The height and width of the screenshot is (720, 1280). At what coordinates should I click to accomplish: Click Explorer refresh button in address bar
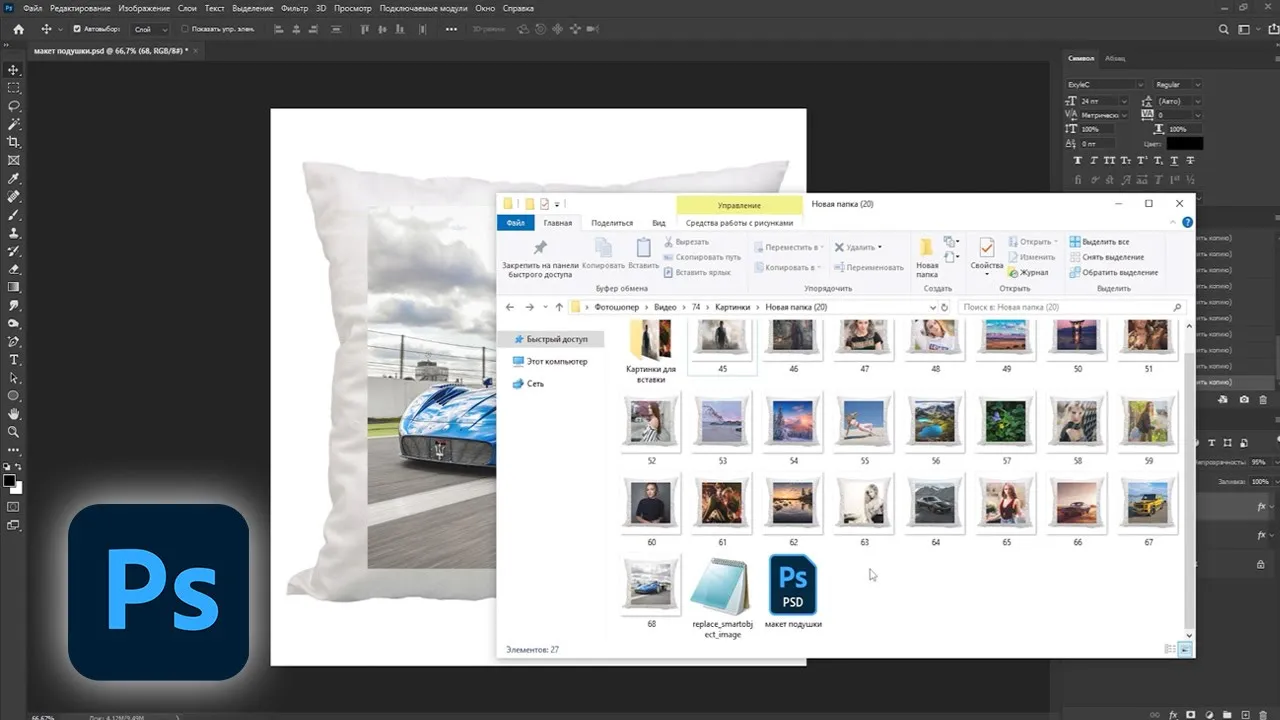(x=945, y=307)
